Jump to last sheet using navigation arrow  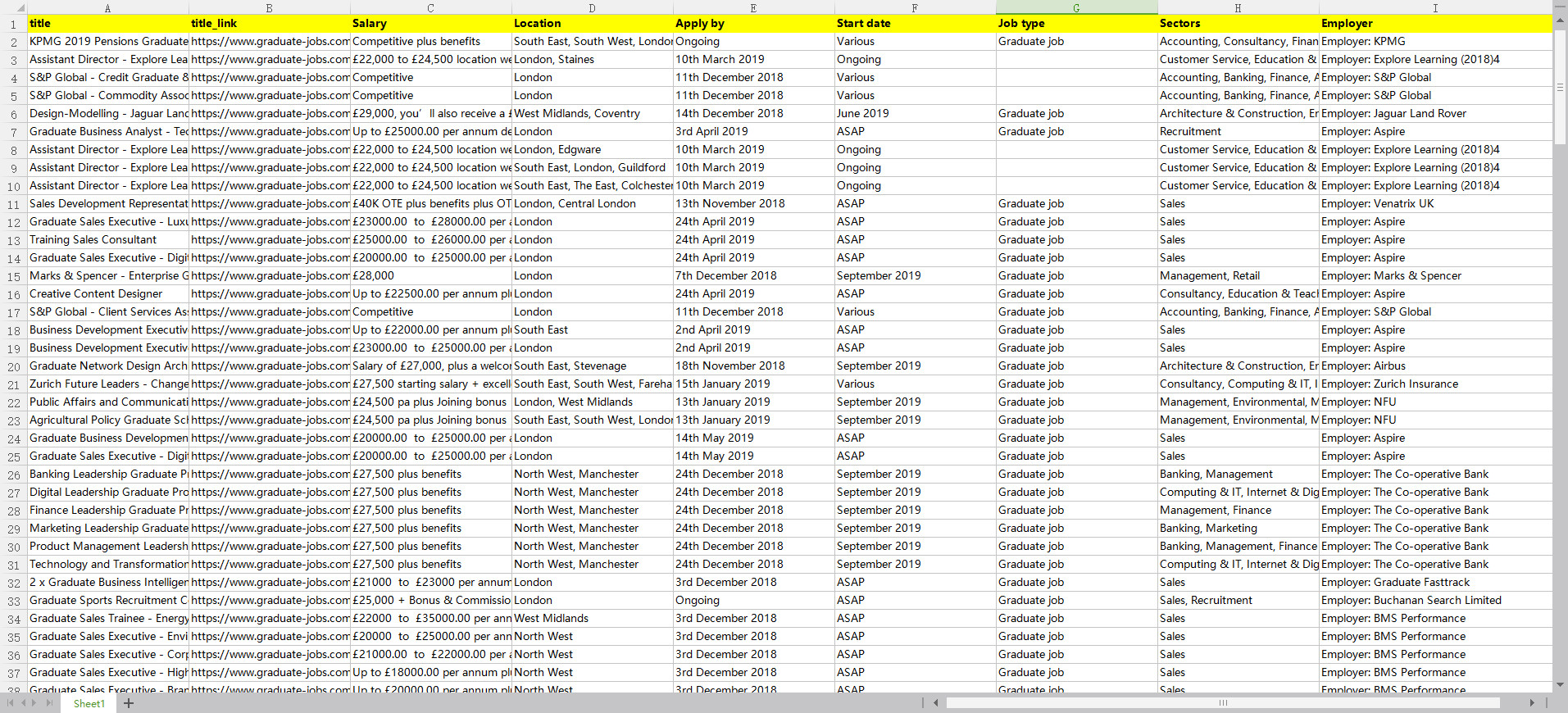pyautogui.click(x=49, y=703)
